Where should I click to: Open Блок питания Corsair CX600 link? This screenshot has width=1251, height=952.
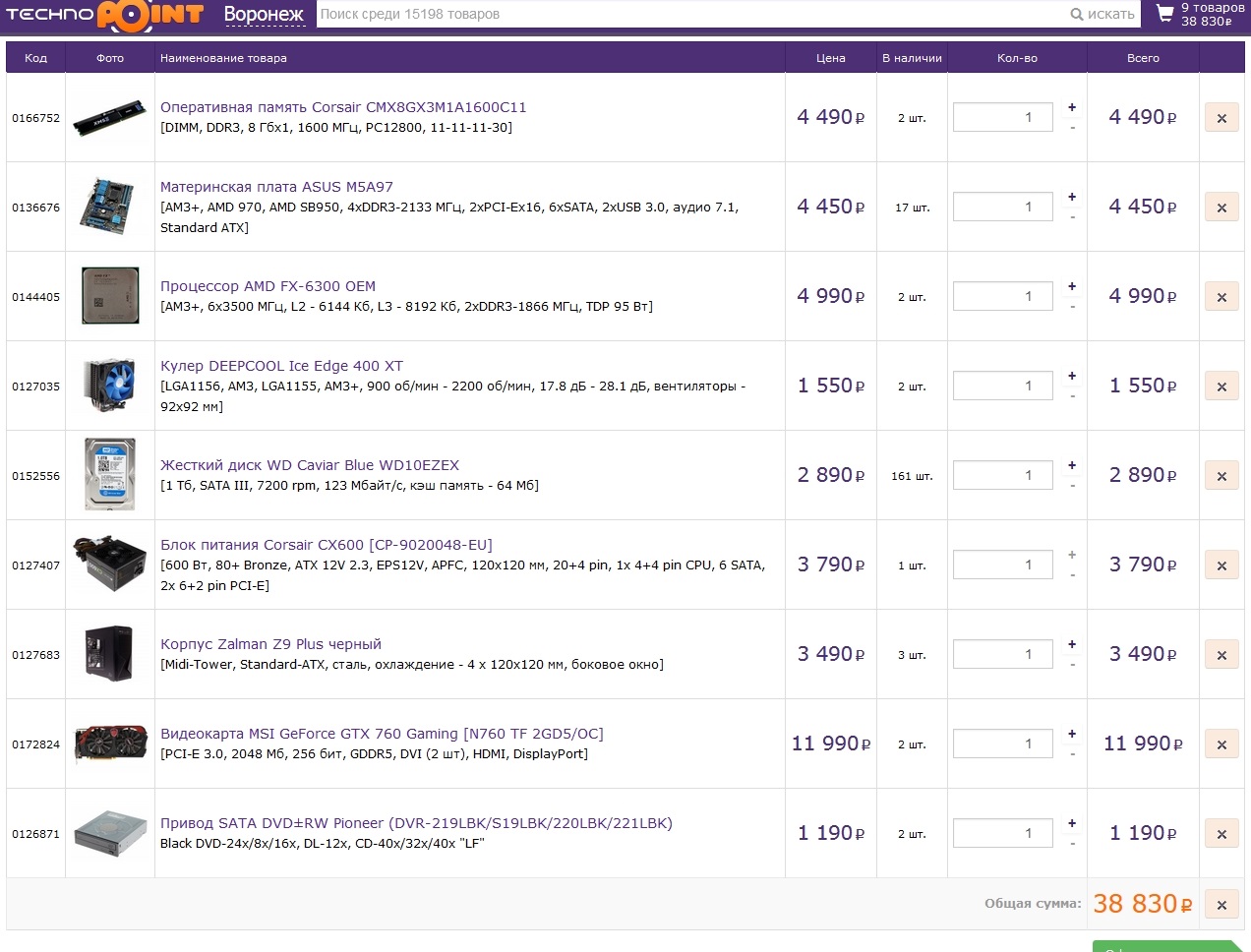click(x=327, y=545)
